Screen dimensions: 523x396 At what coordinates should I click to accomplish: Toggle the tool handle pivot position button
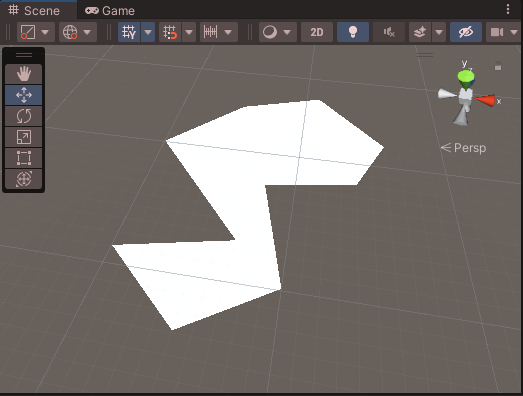[28, 32]
